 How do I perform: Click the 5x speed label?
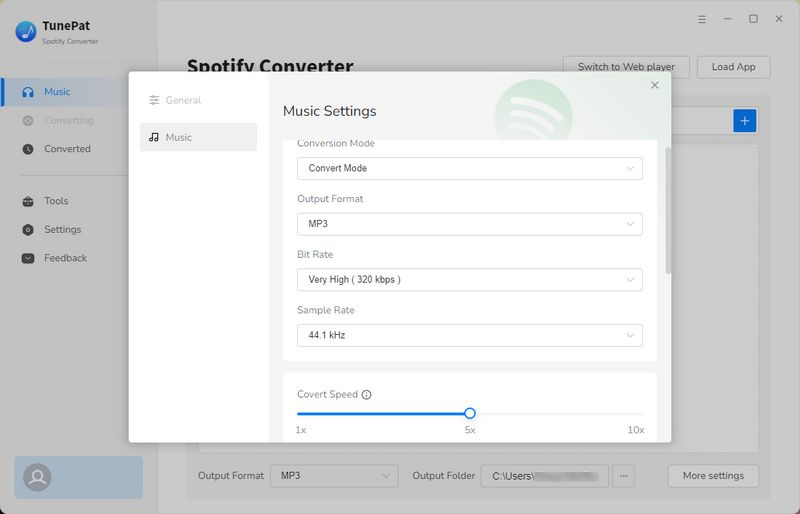[x=470, y=430]
